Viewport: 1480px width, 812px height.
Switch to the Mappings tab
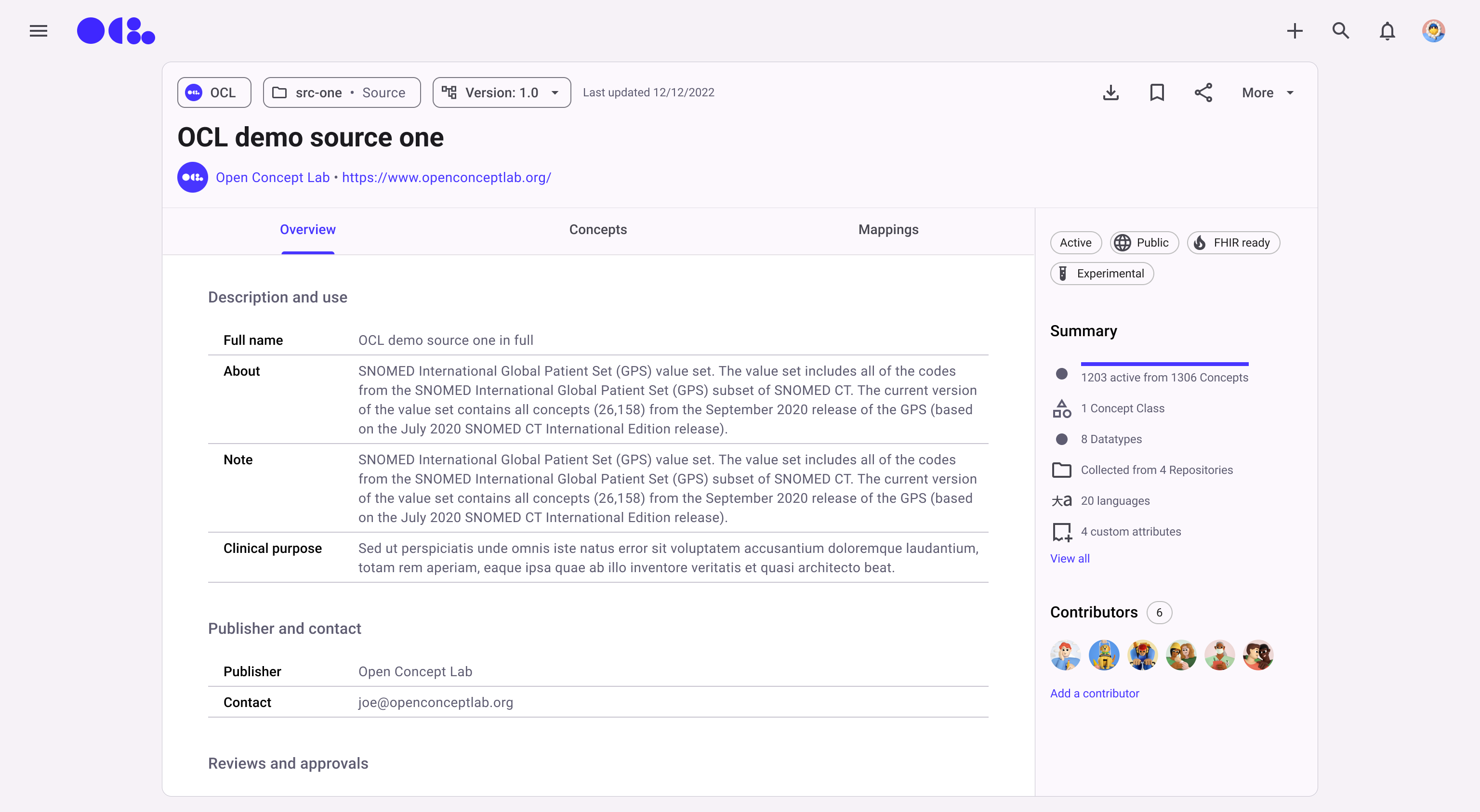pos(887,230)
